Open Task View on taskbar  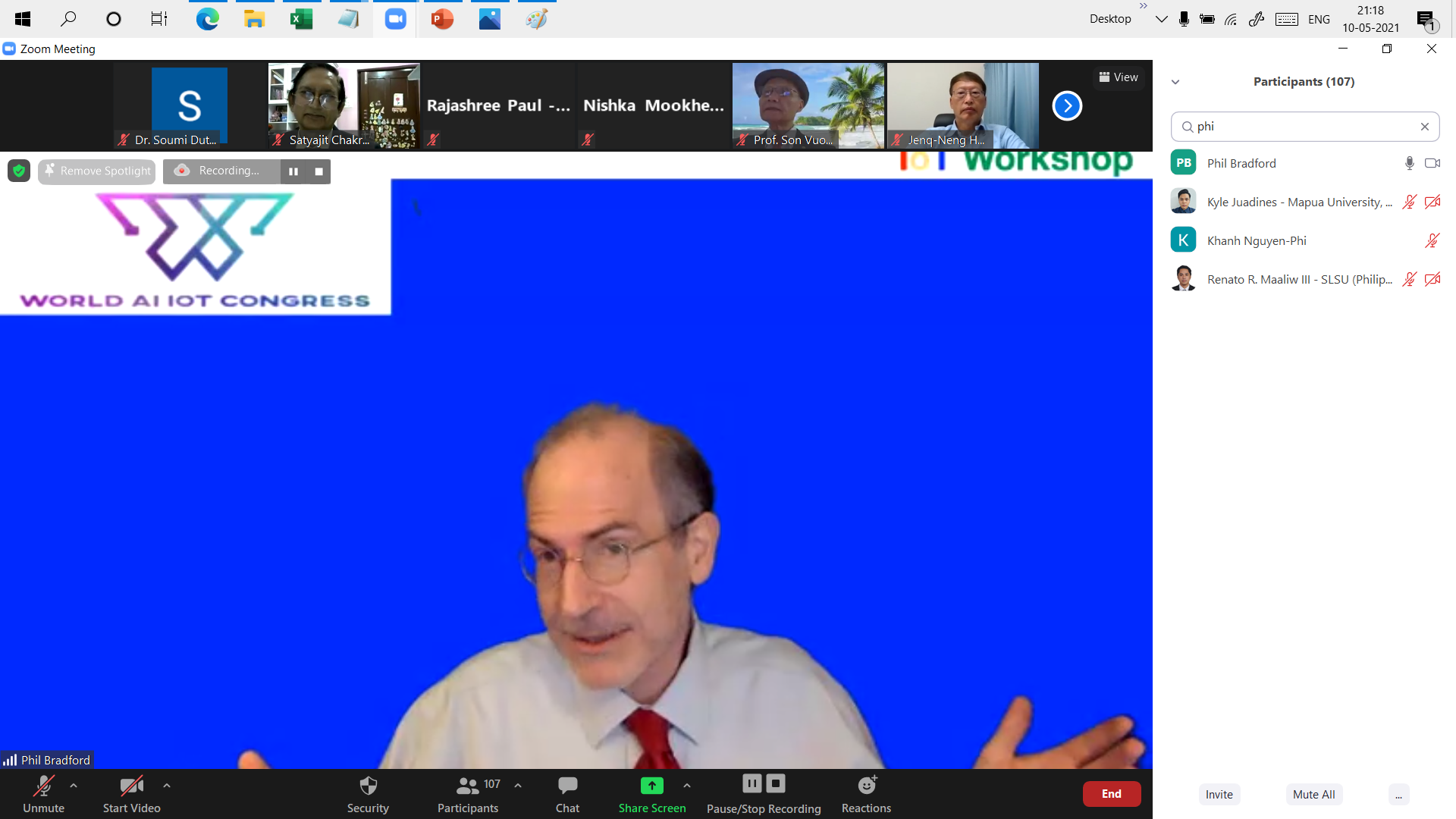click(159, 19)
